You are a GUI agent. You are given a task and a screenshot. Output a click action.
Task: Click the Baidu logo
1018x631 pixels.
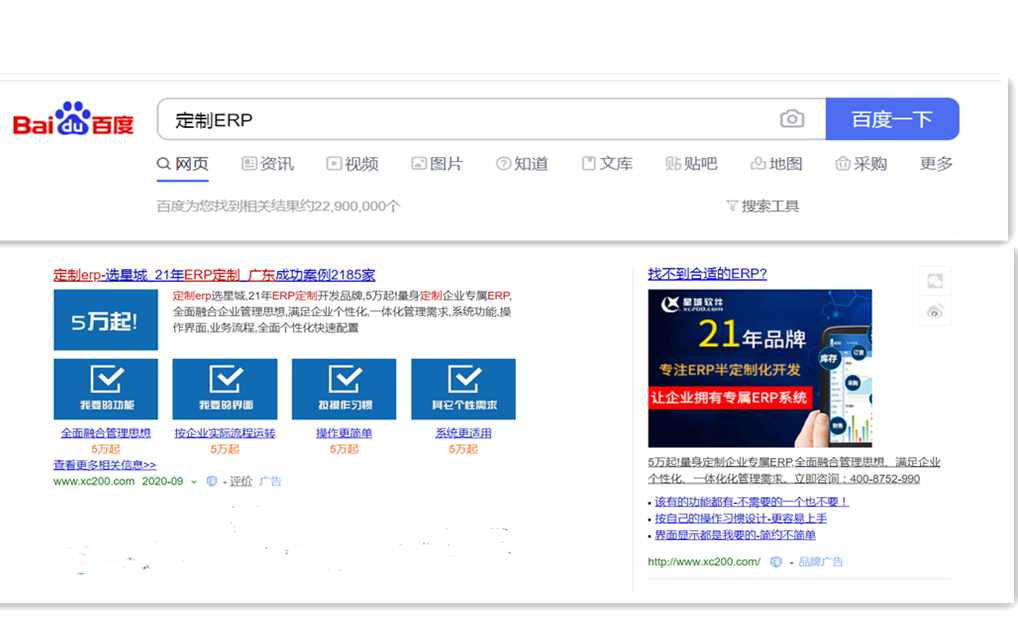click(x=73, y=119)
